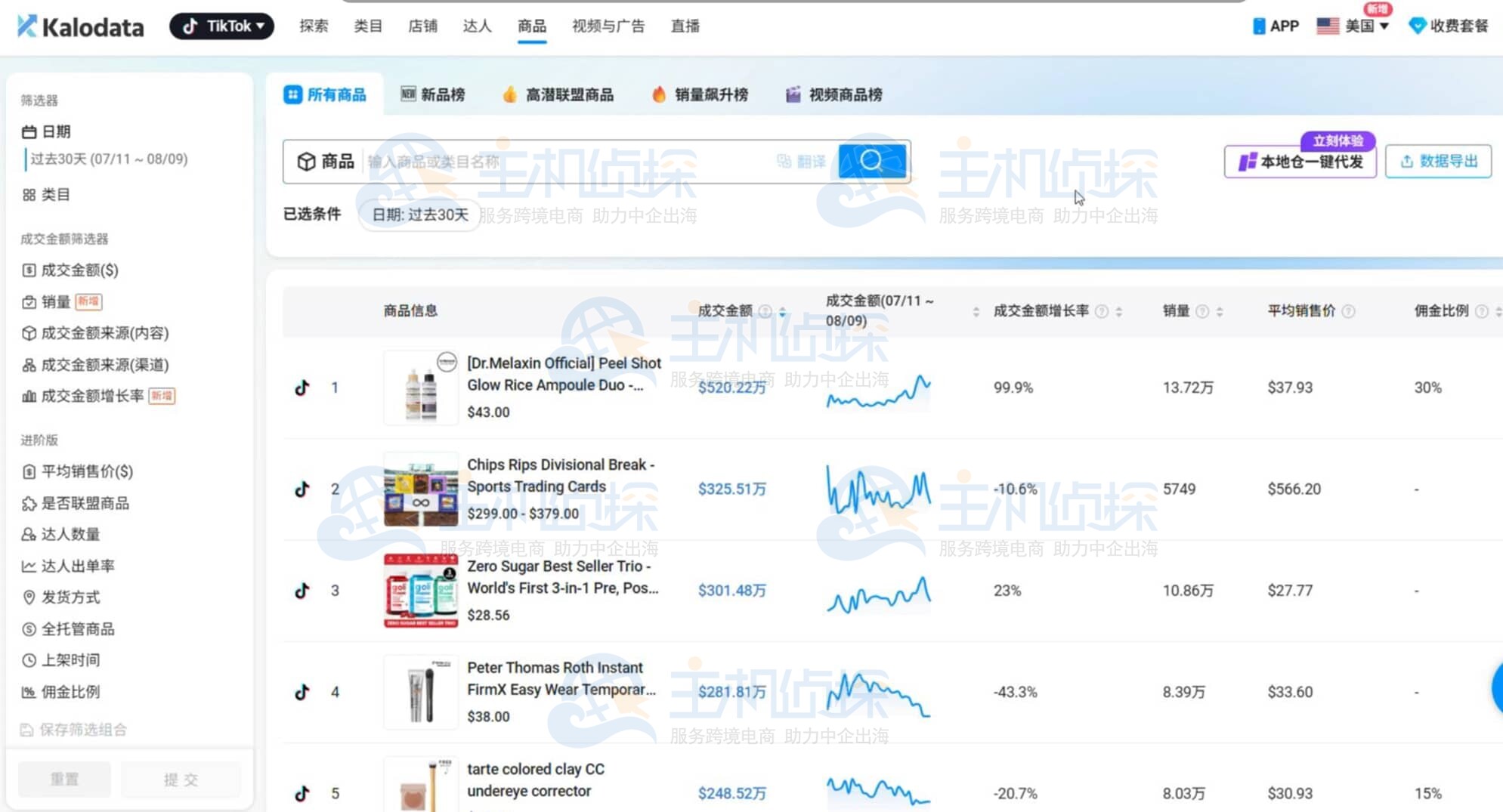
Task: Sort table using 销量 column sort arrows
Action: tap(1217, 310)
